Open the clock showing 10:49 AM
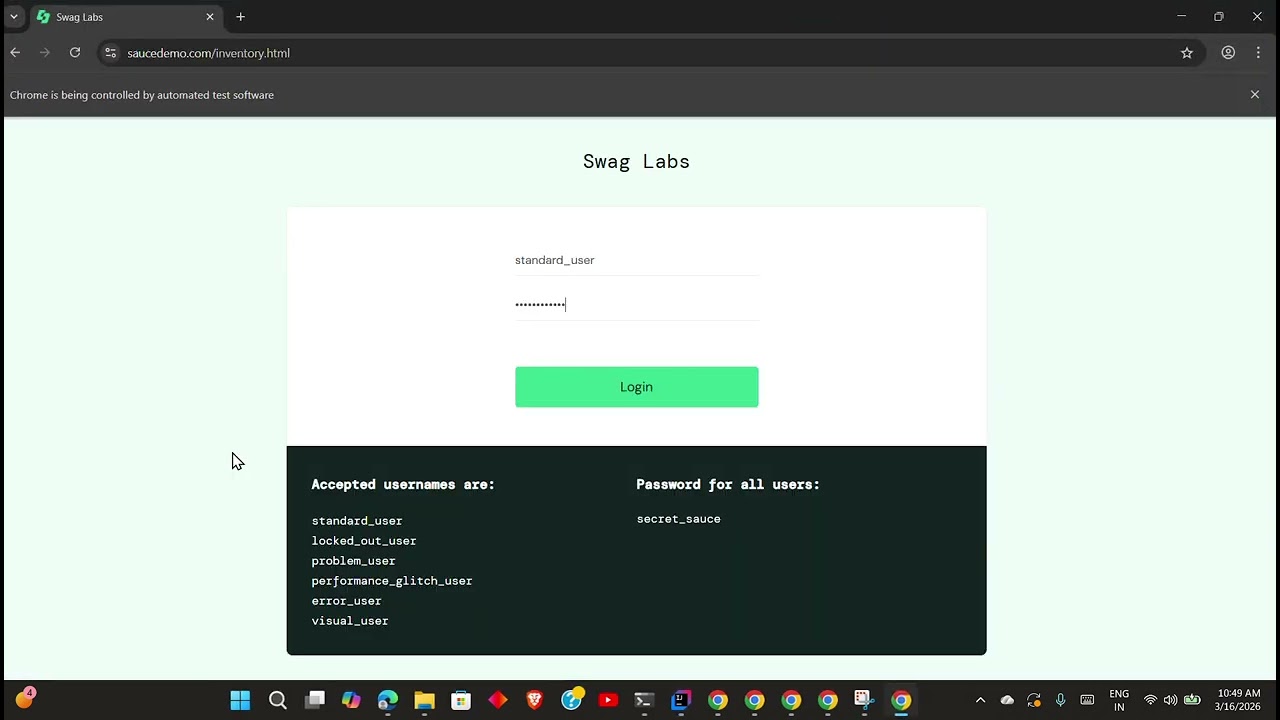 (1239, 700)
